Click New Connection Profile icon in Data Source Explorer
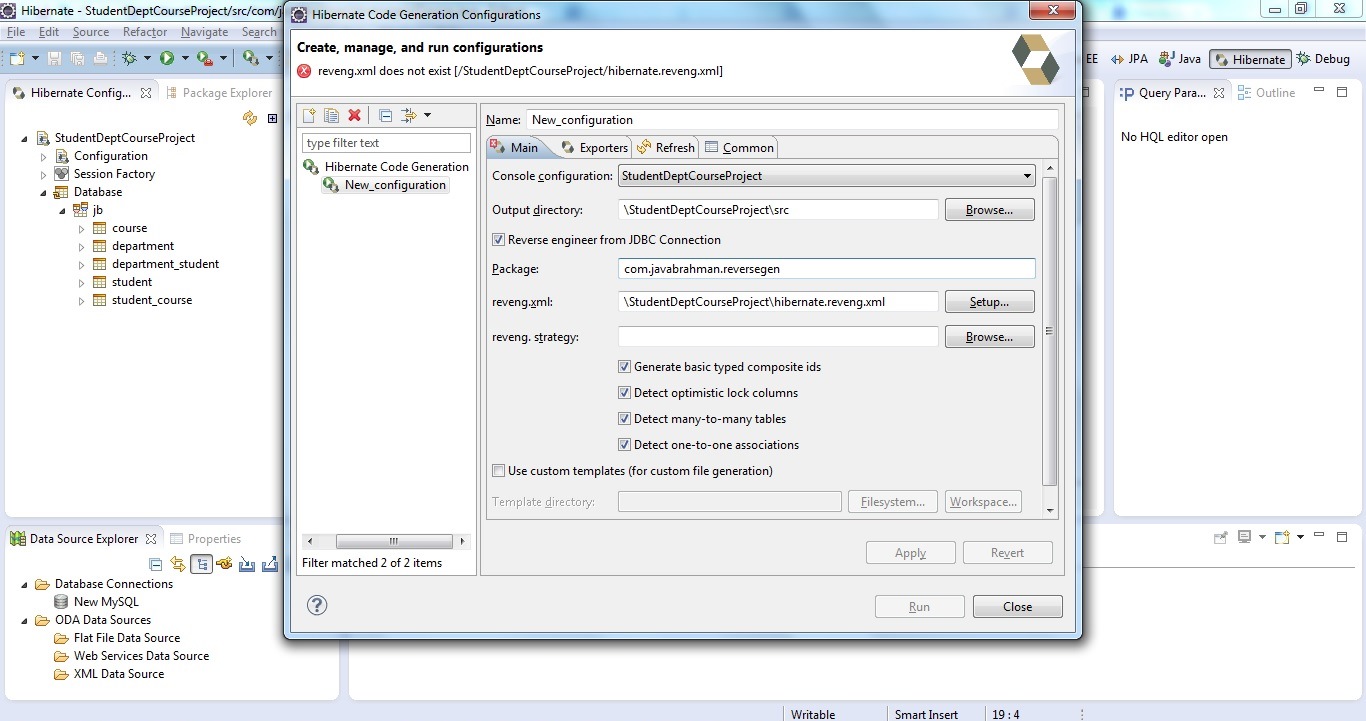This screenshot has width=1366, height=721. pyautogui.click(x=225, y=564)
